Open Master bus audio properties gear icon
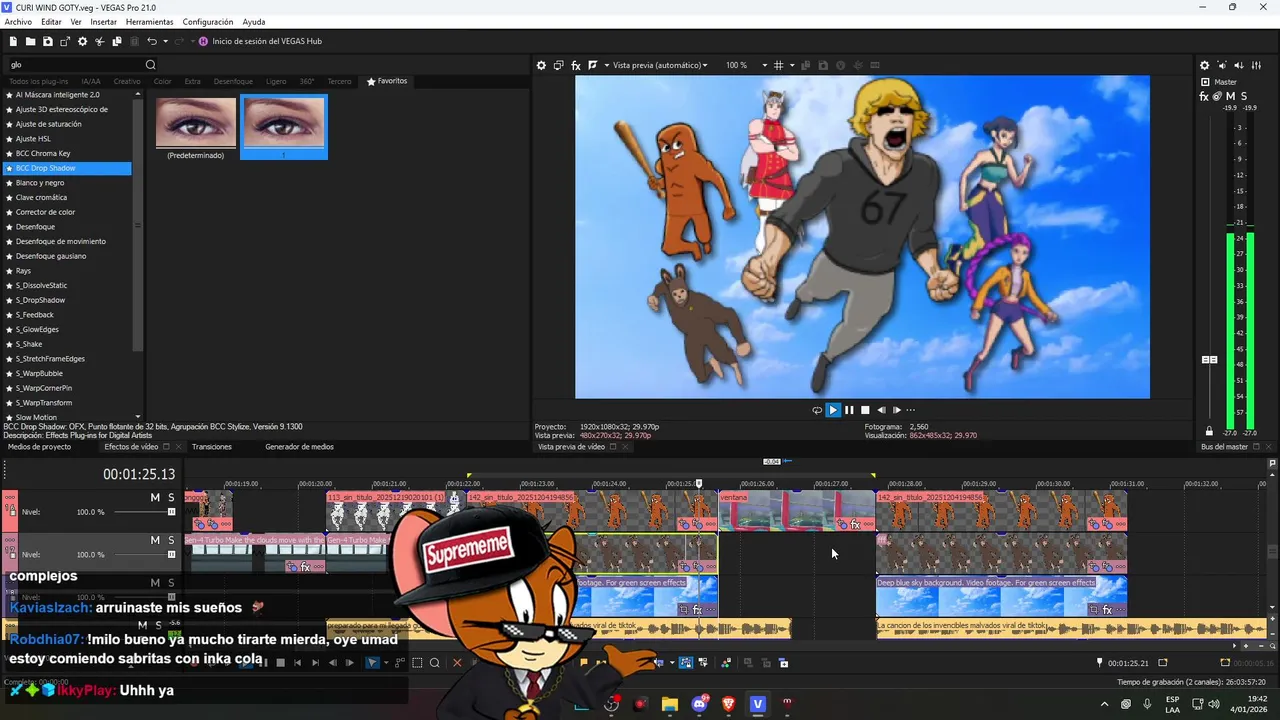1280x720 pixels. point(1204,65)
